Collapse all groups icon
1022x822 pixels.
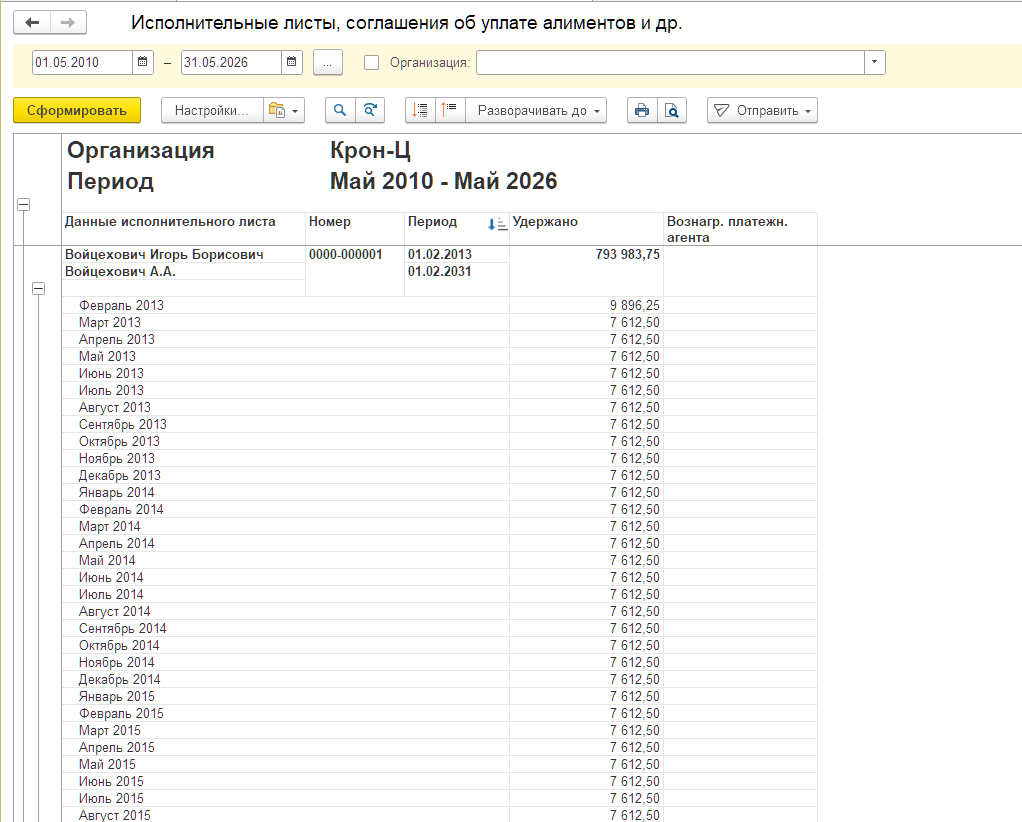tap(450, 110)
